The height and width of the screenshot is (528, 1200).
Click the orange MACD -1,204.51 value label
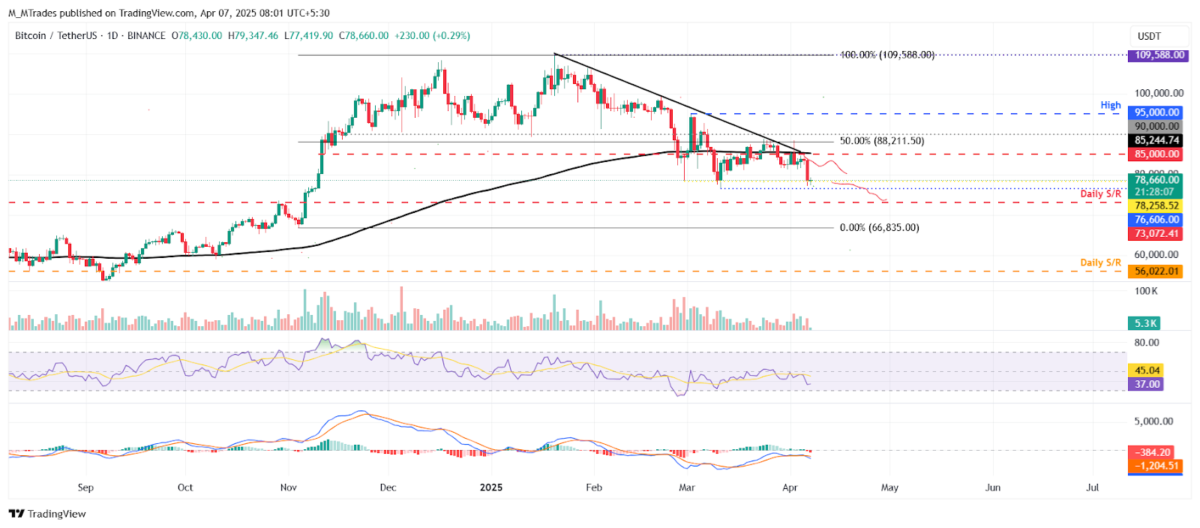coord(1155,465)
